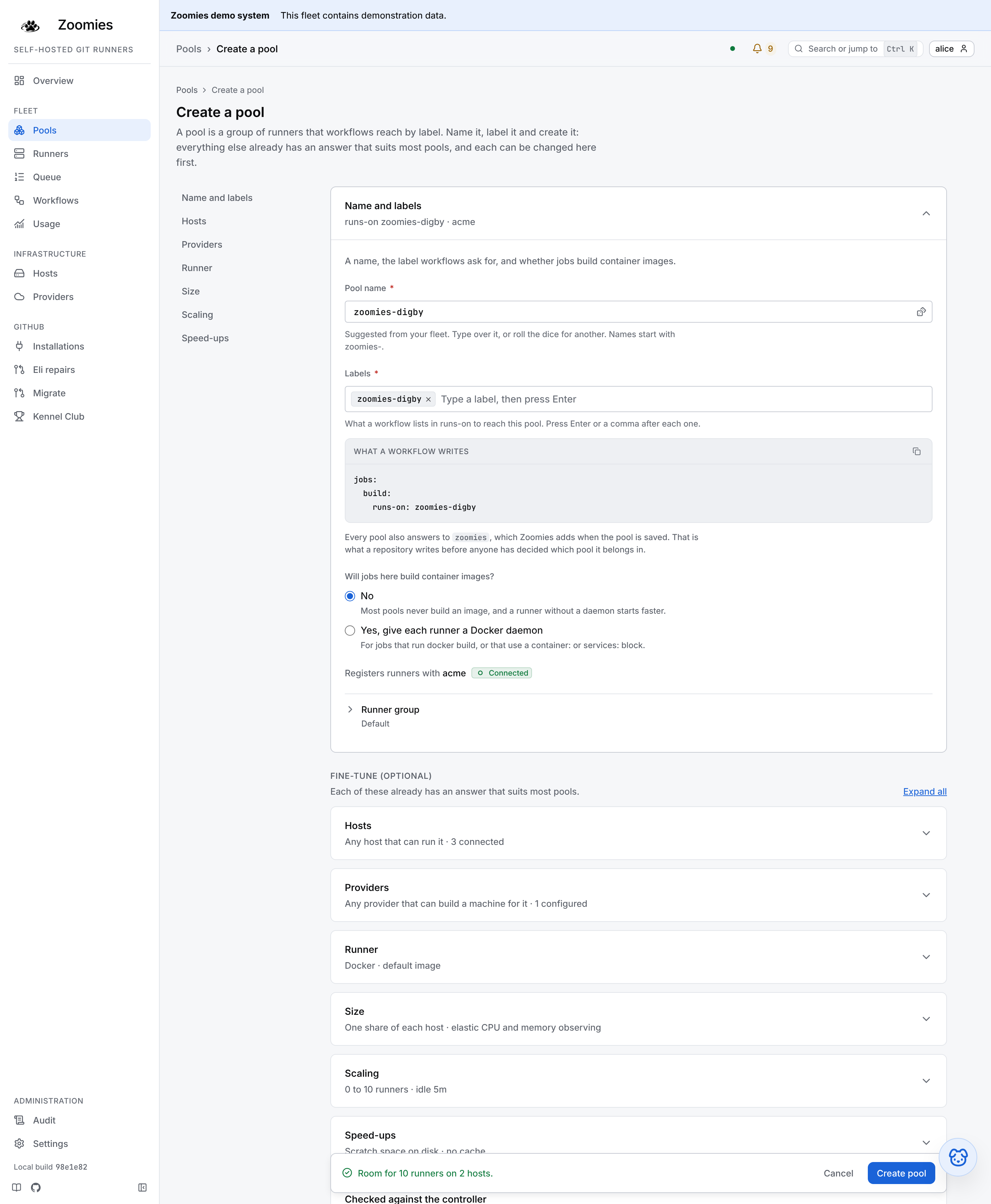Click the Expand all link

click(x=925, y=792)
